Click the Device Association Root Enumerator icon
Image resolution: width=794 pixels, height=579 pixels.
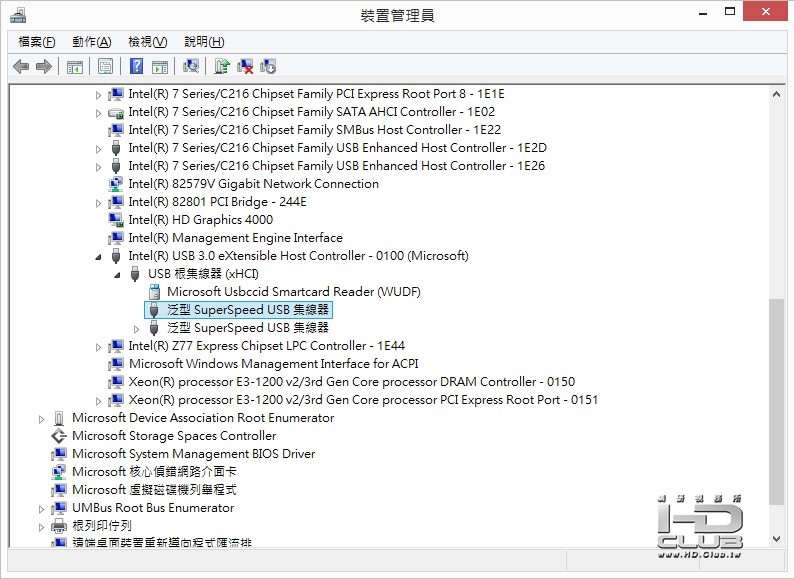click(59, 418)
